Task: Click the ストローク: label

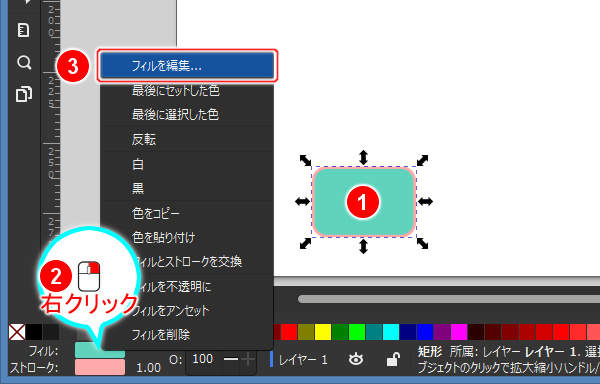Action: coord(34,368)
